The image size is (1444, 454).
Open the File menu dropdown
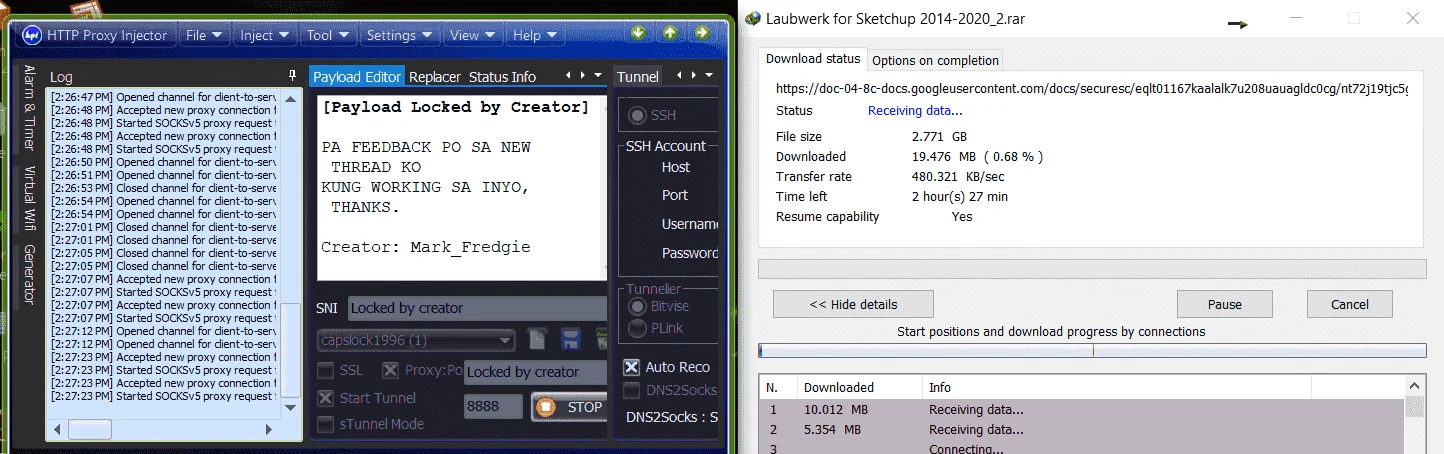pyautogui.click(x=204, y=35)
